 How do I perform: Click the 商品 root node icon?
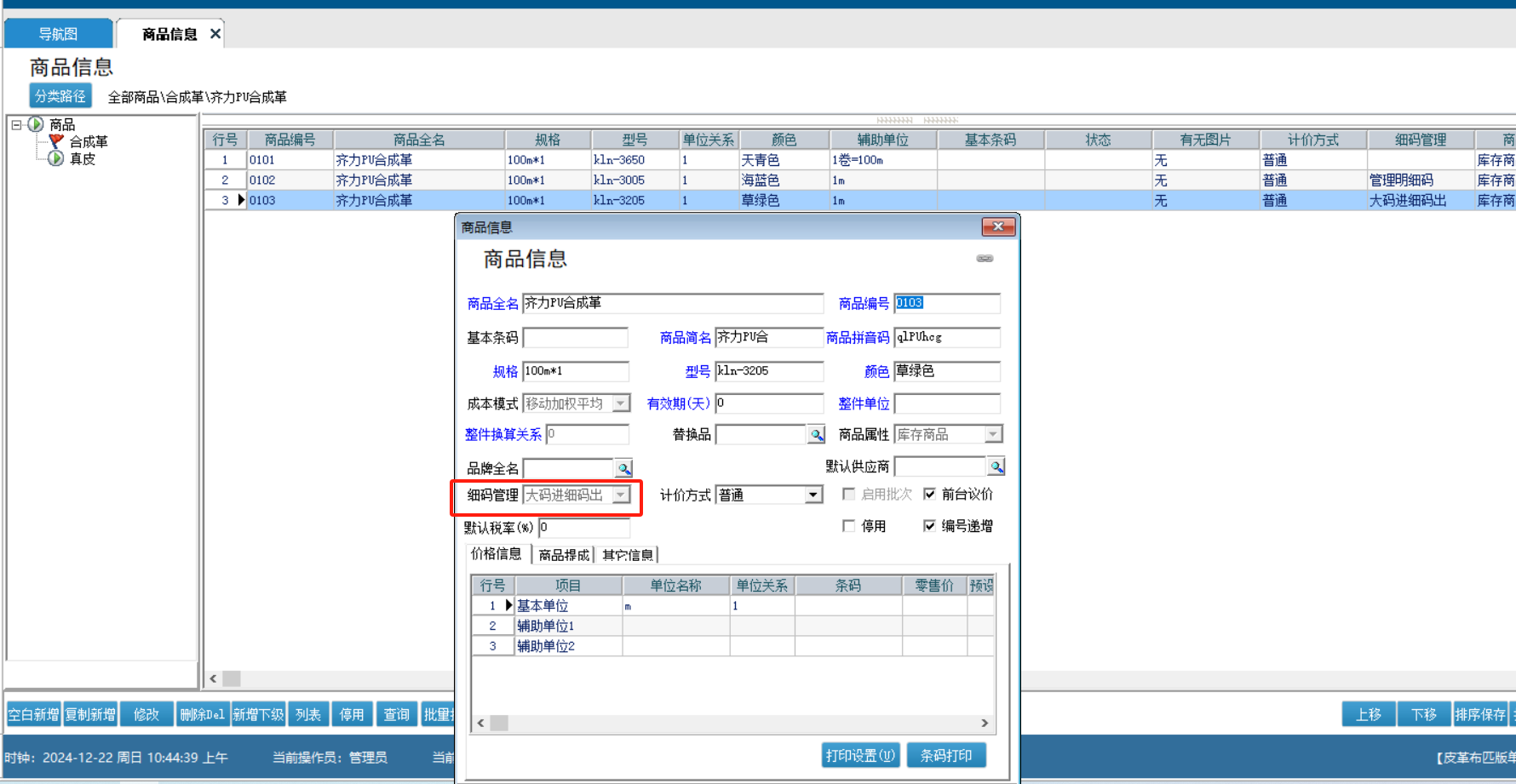click(x=36, y=124)
